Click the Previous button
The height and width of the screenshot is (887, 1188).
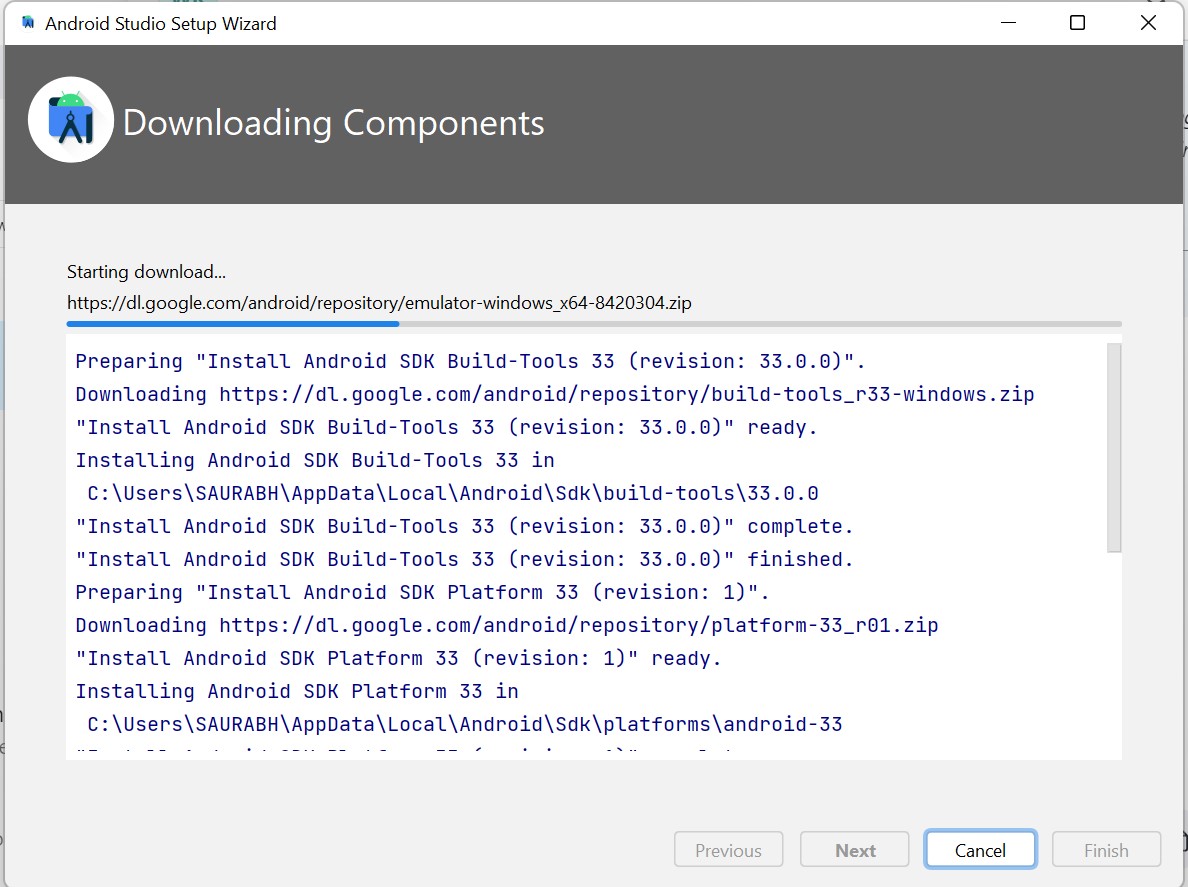(x=728, y=849)
